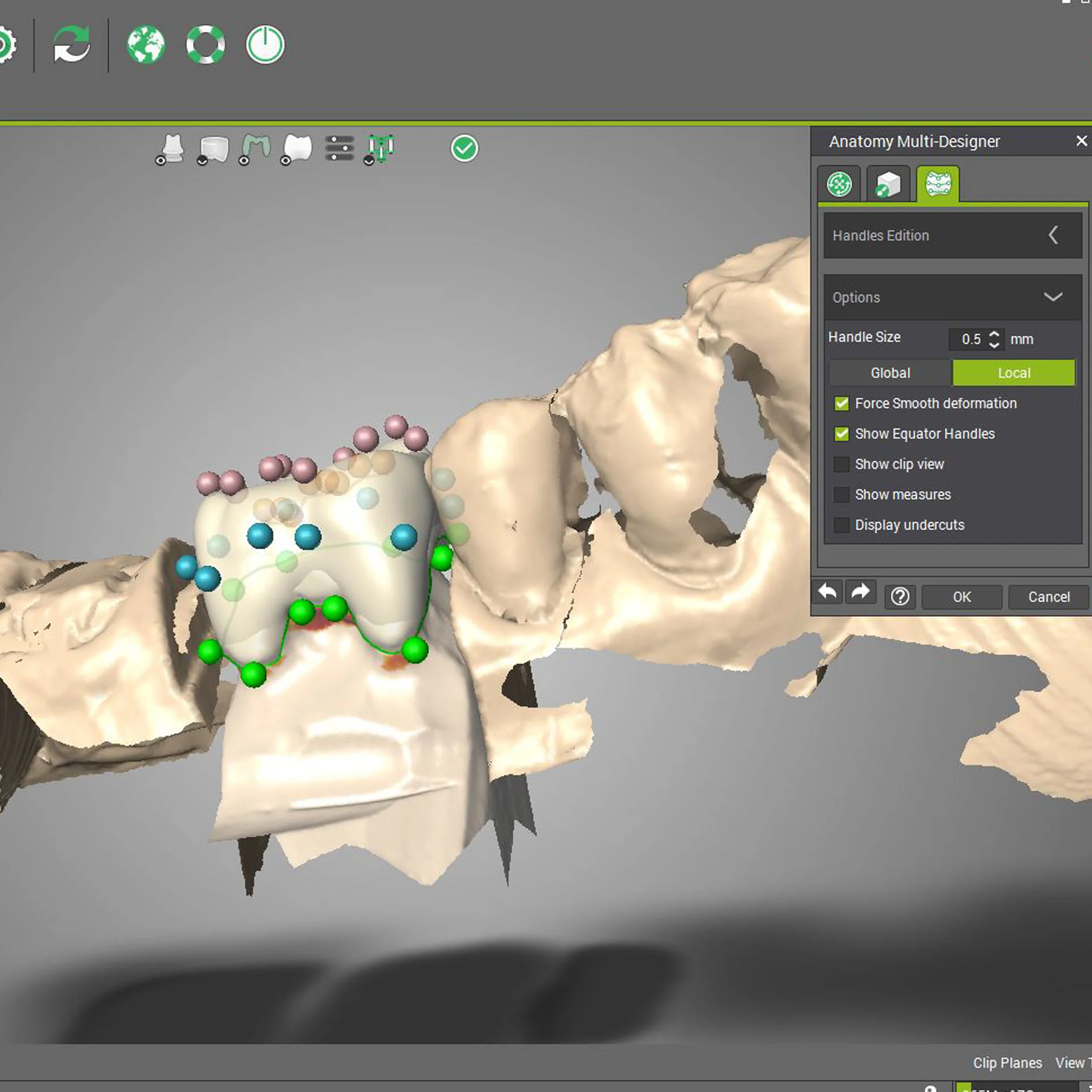This screenshot has height=1092, width=1092.
Task: Click the power button icon
Action: pos(265,44)
